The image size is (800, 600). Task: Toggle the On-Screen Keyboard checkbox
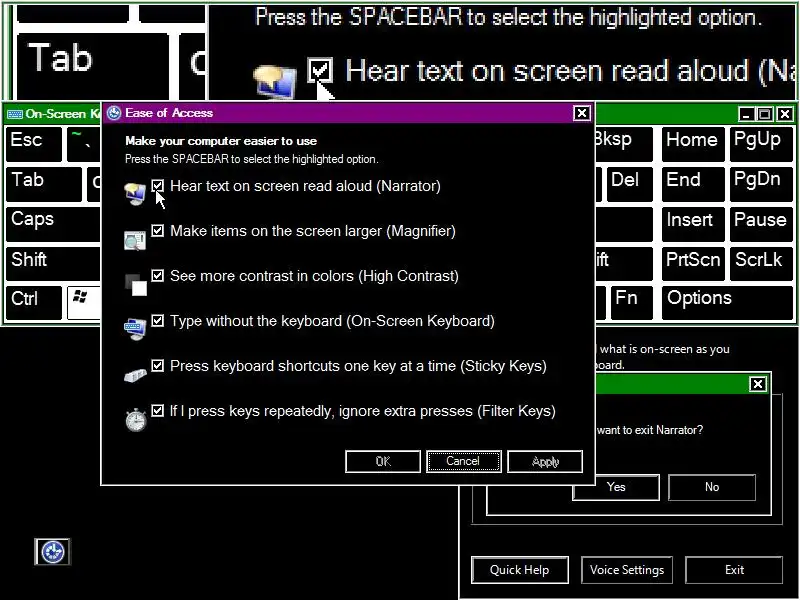158,320
